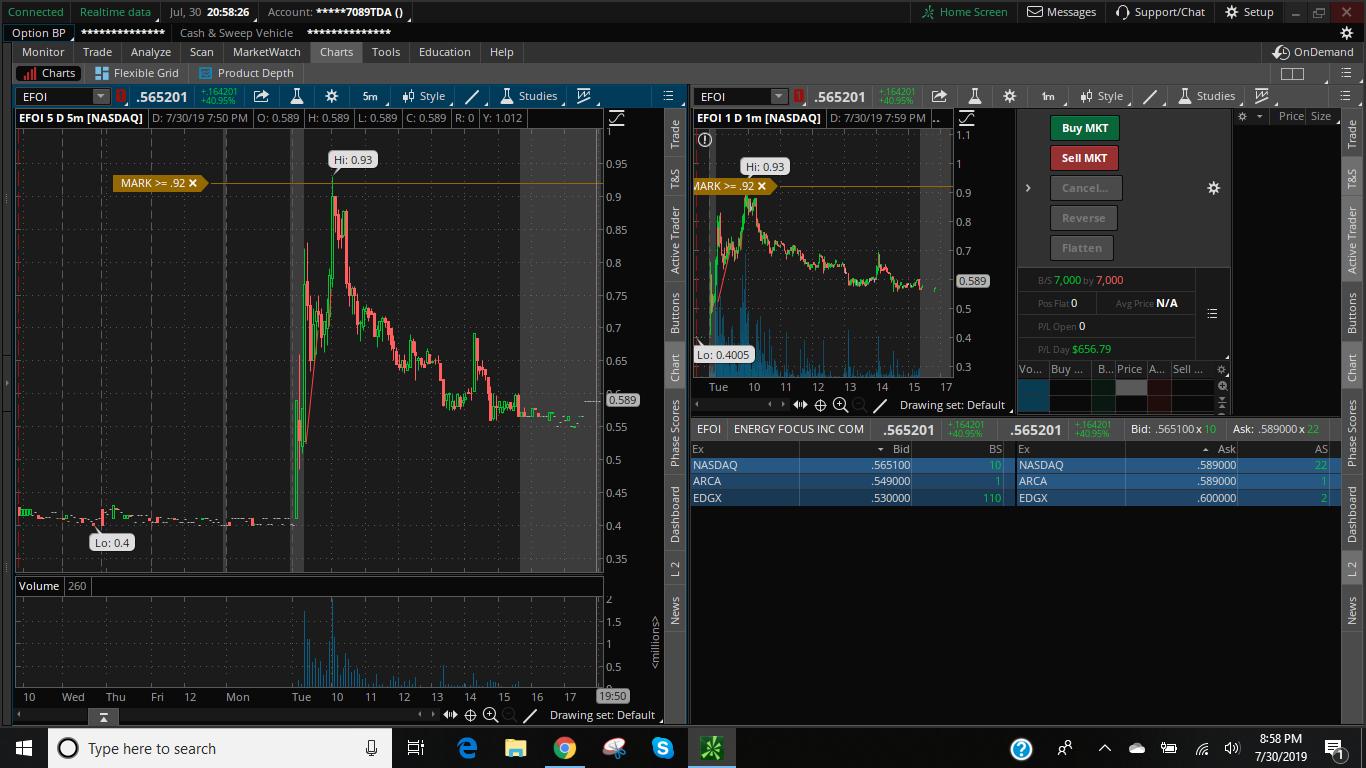Image resolution: width=1366 pixels, height=768 pixels.
Task: Click the gear icon below the Setup button
Action: click(x=1346, y=33)
